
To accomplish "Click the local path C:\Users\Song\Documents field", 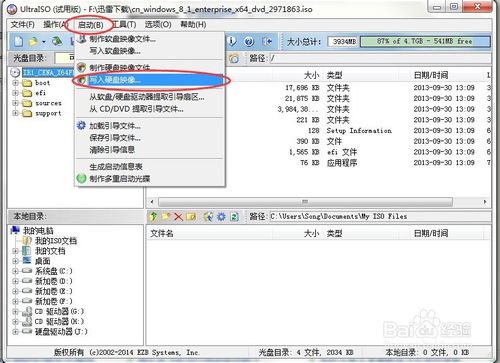I will pos(380,217).
